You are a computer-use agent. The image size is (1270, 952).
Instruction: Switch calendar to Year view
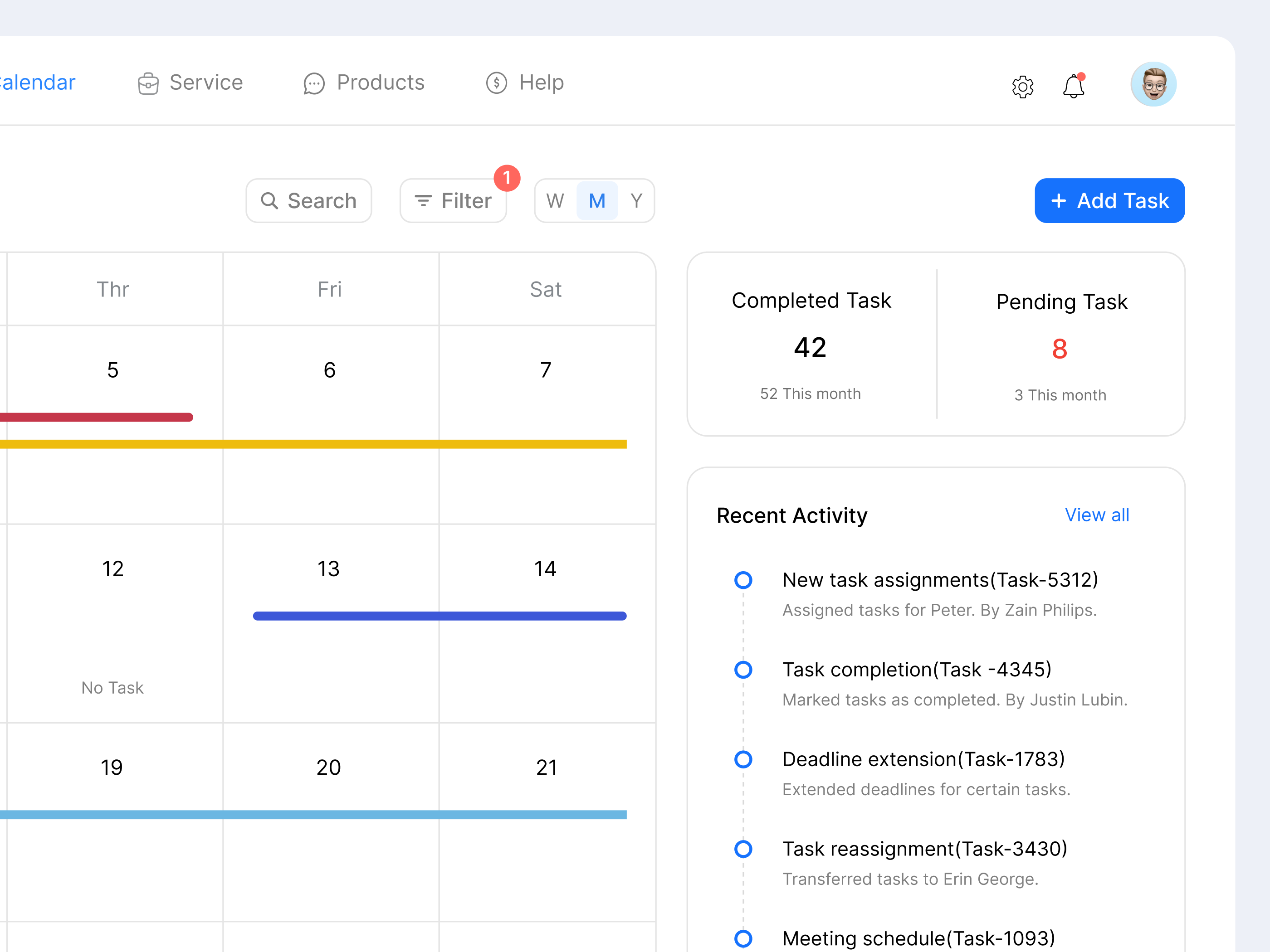[636, 201]
